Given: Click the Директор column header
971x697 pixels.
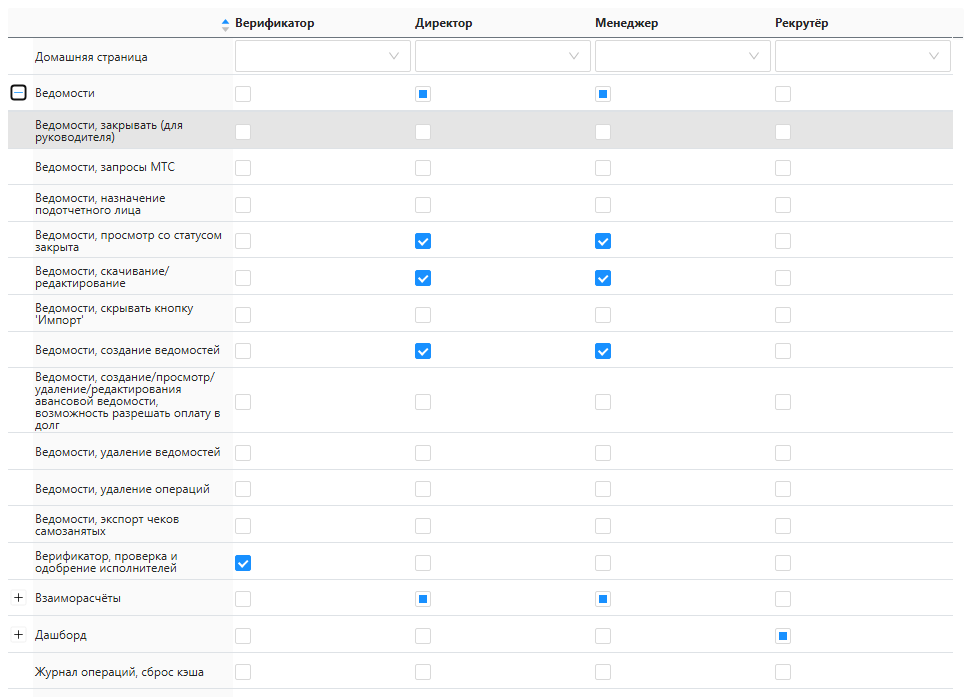Looking at the screenshot, I should click(443, 24).
